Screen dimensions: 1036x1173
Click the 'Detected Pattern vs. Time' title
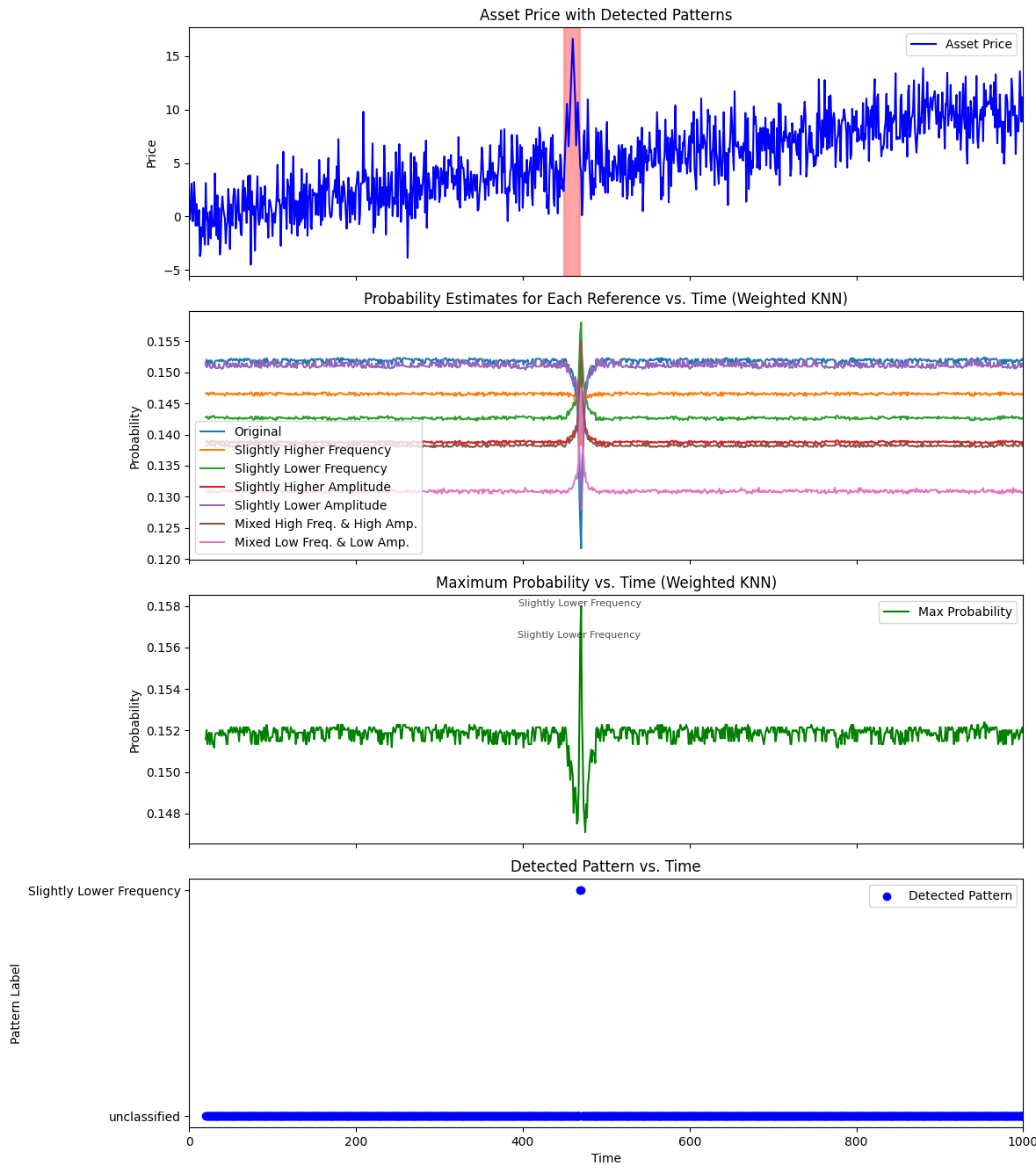point(605,866)
